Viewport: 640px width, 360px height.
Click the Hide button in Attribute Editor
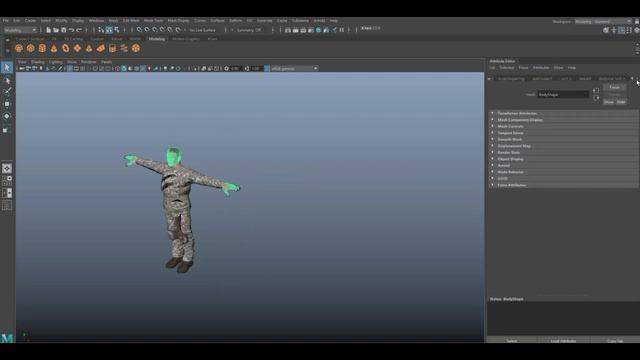621,102
